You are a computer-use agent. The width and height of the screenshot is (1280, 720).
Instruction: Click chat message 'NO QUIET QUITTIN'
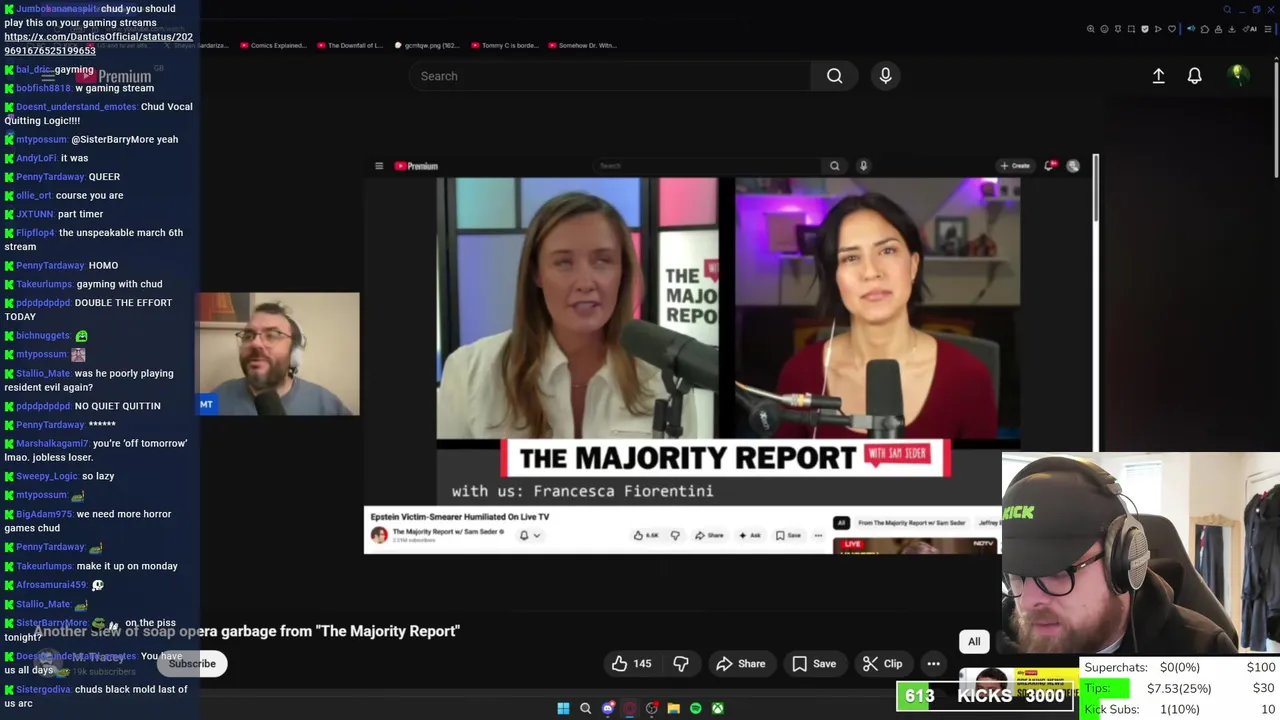[117, 406]
